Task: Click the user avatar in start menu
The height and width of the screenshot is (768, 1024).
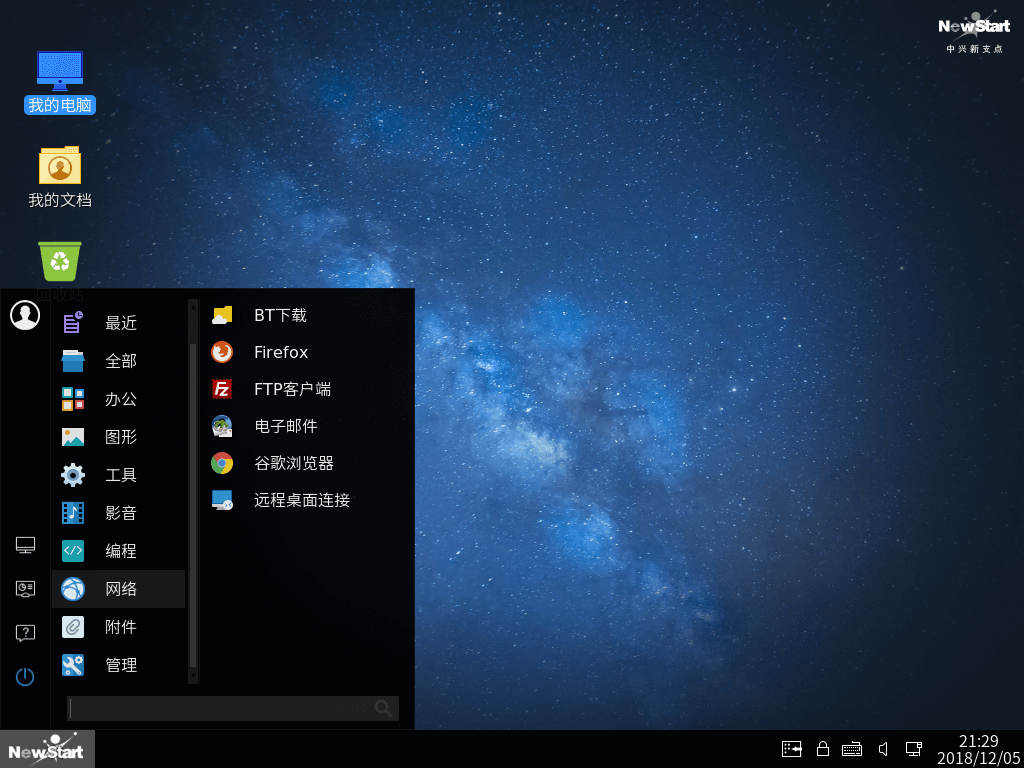Action: (x=25, y=315)
